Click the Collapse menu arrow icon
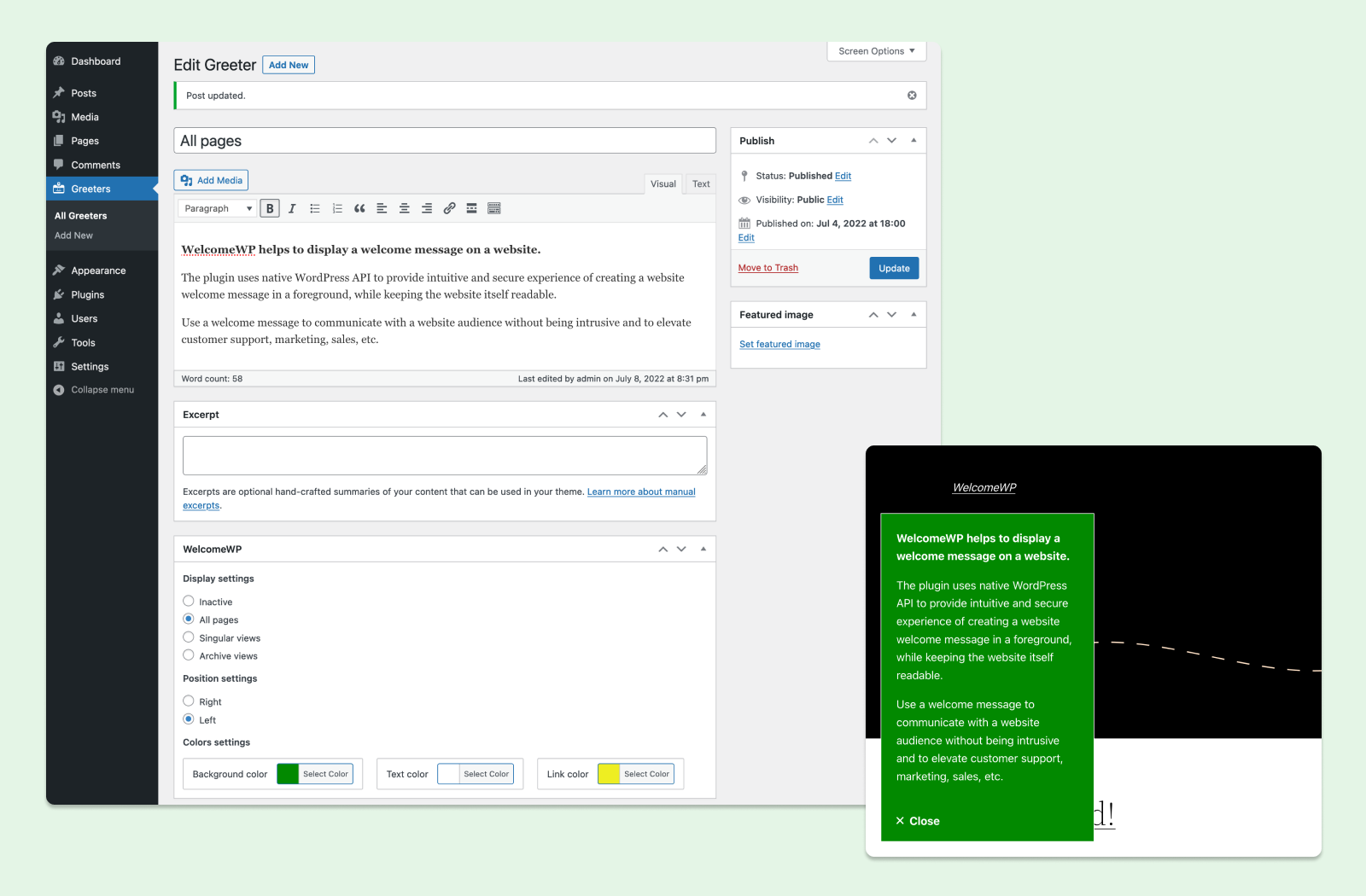 point(59,390)
